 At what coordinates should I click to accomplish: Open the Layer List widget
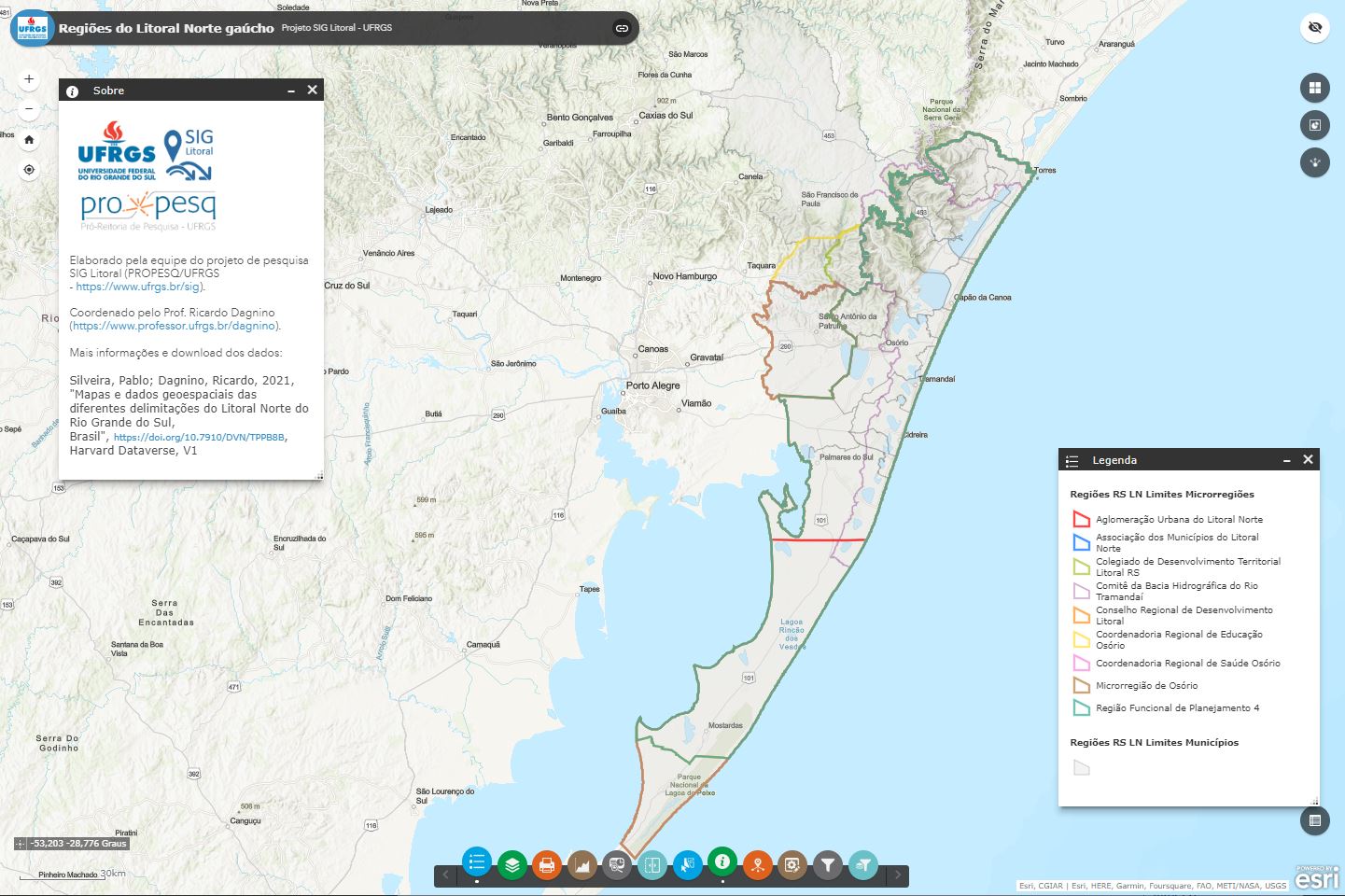(511, 865)
